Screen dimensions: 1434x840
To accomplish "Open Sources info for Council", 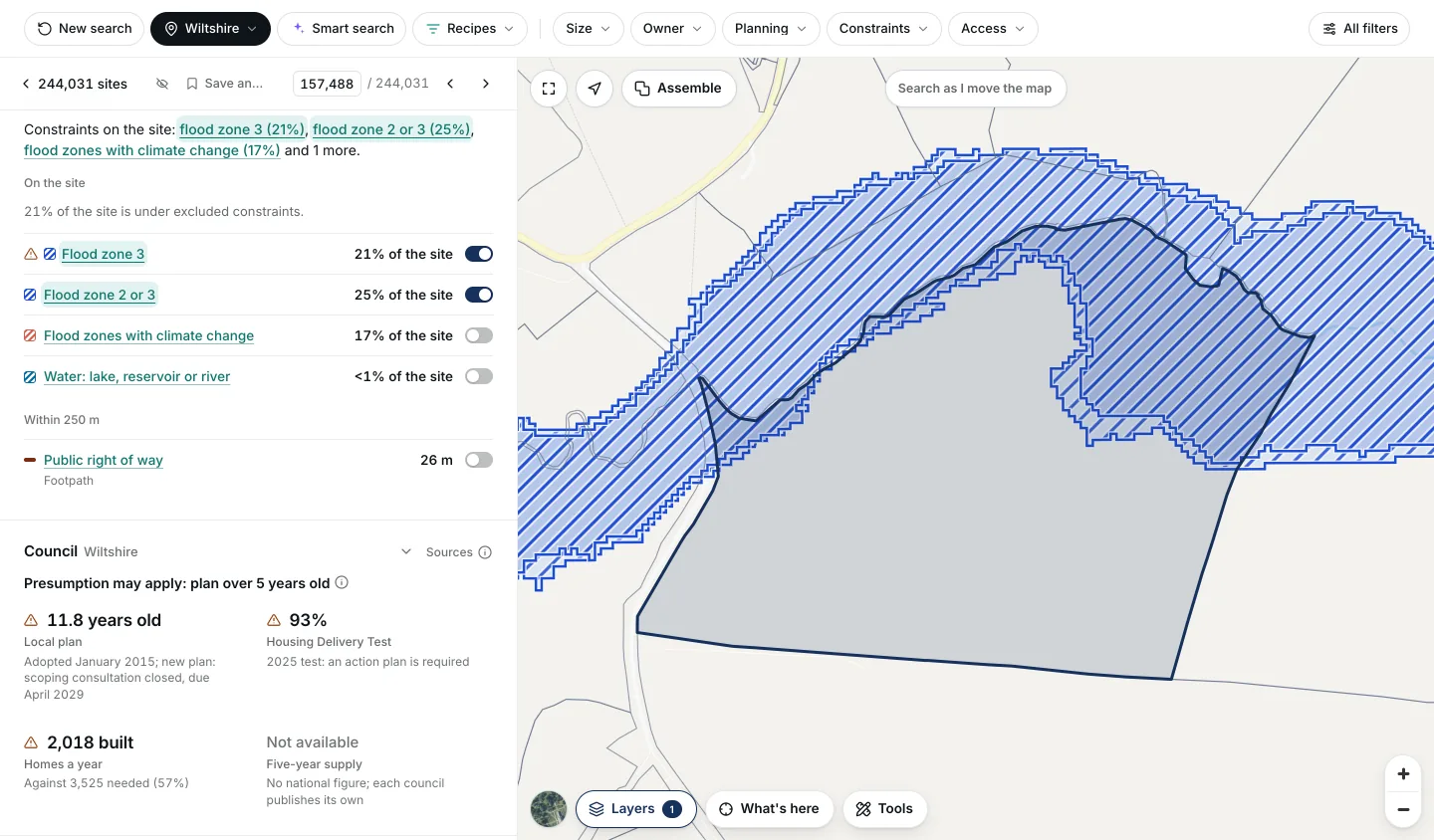I will (x=458, y=552).
